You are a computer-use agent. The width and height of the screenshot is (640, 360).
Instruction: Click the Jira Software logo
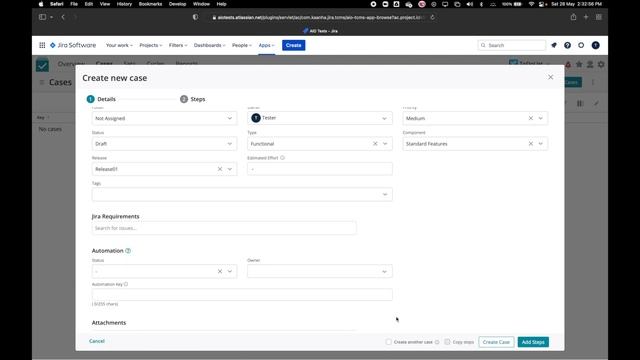(x=73, y=45)
